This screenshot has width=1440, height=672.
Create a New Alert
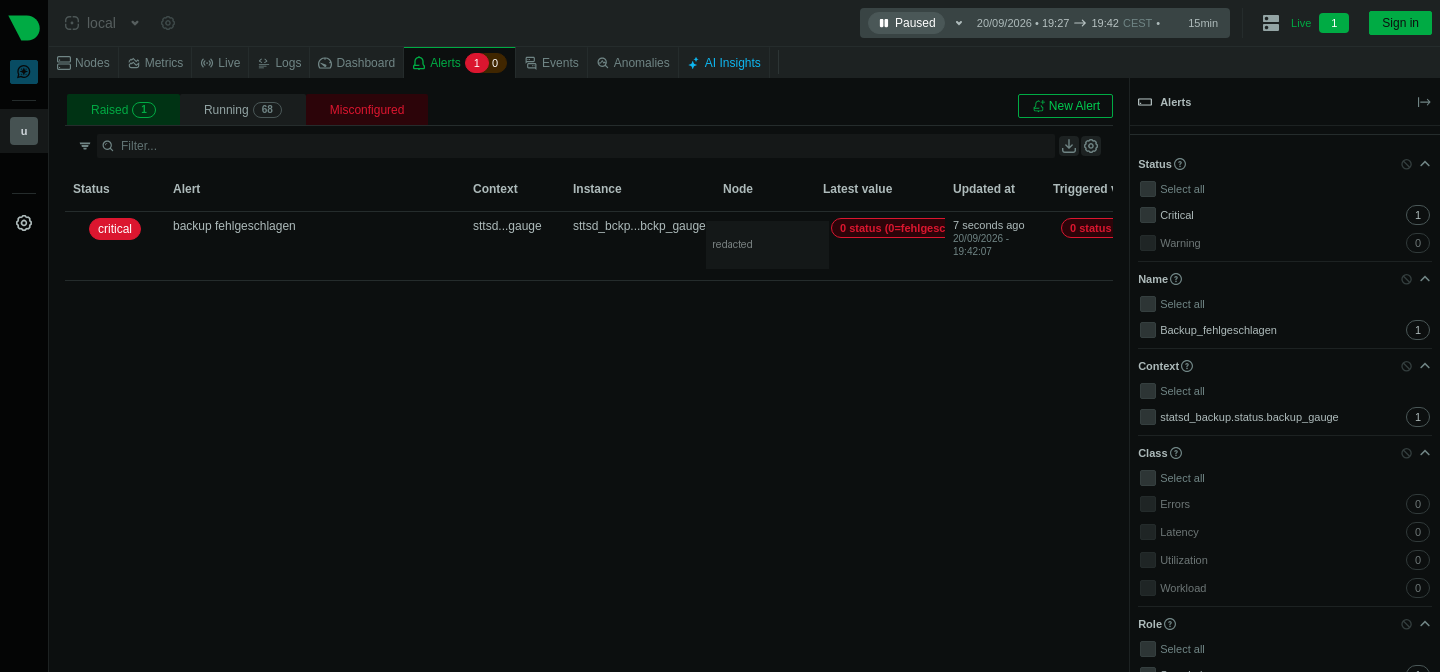(1065, 106)
